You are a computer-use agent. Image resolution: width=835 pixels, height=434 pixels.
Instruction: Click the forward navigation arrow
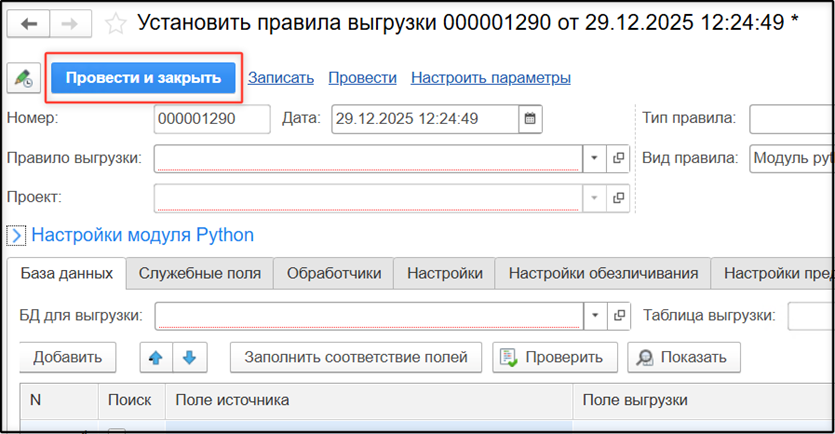click(x=71, y=23)
